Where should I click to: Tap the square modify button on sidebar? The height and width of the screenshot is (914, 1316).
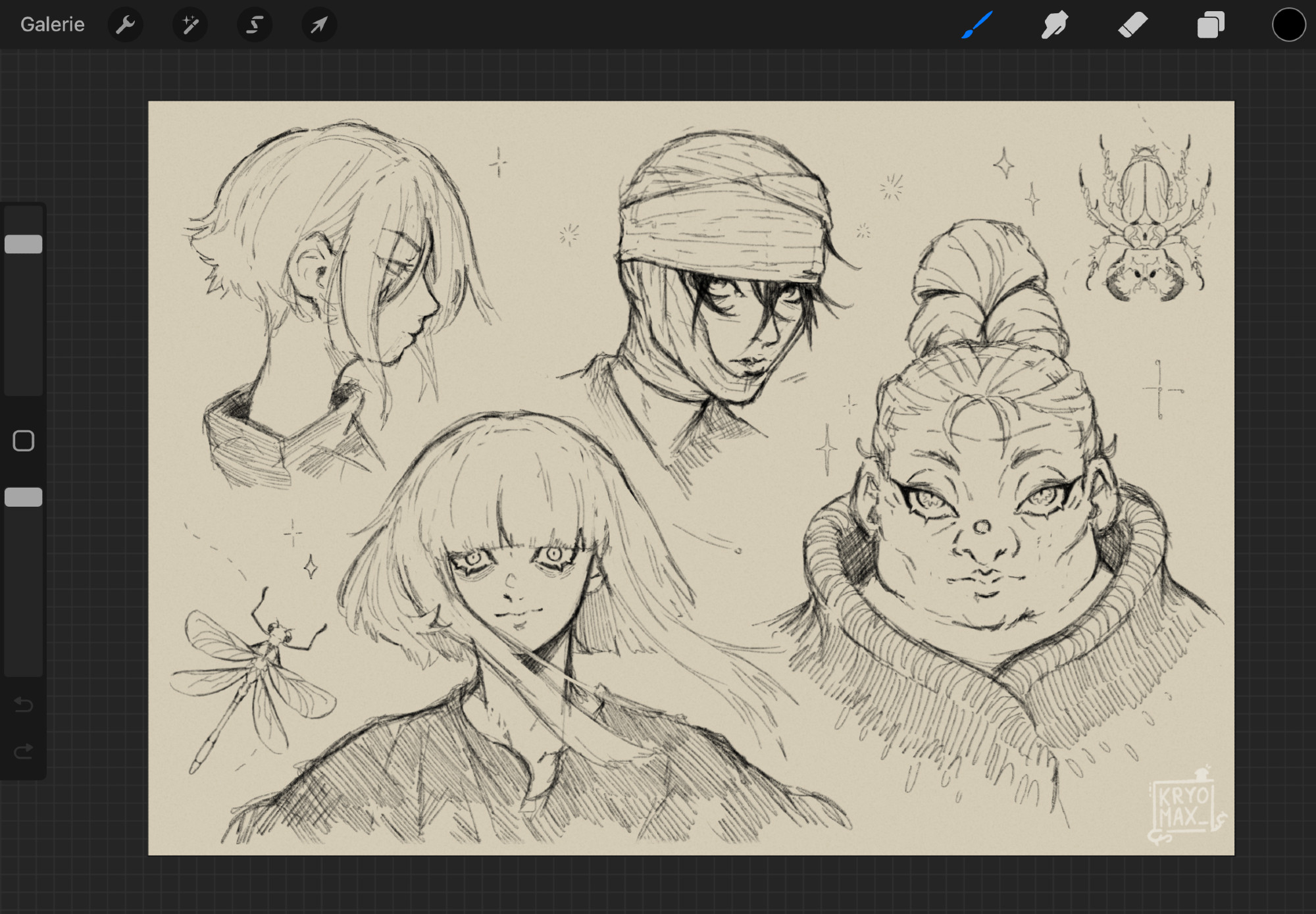click(x=24, y=441)
